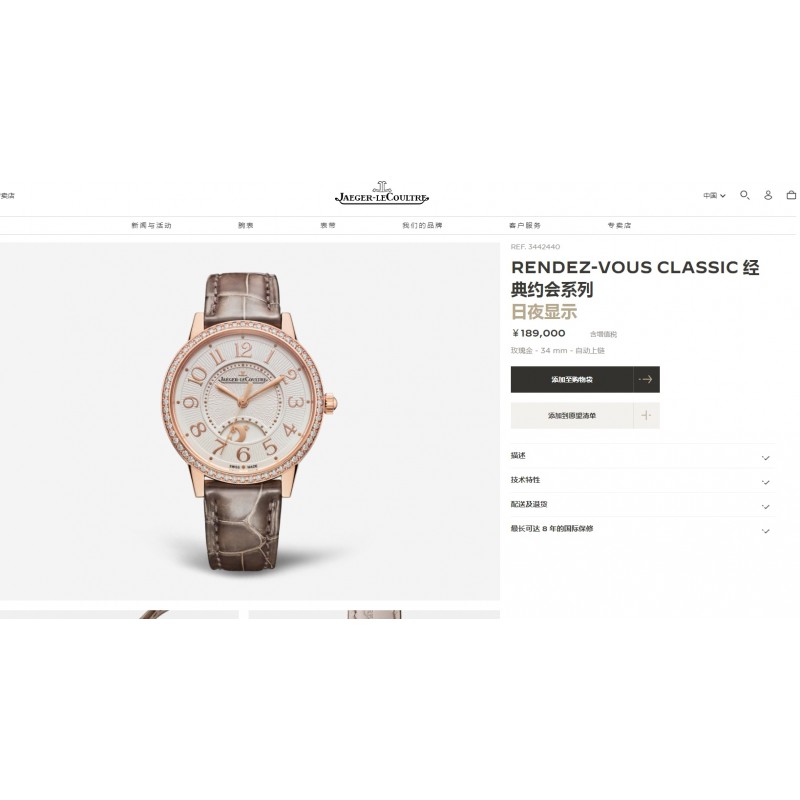Expand the 描述 section

pyautogui.click(x=643, y=456)
